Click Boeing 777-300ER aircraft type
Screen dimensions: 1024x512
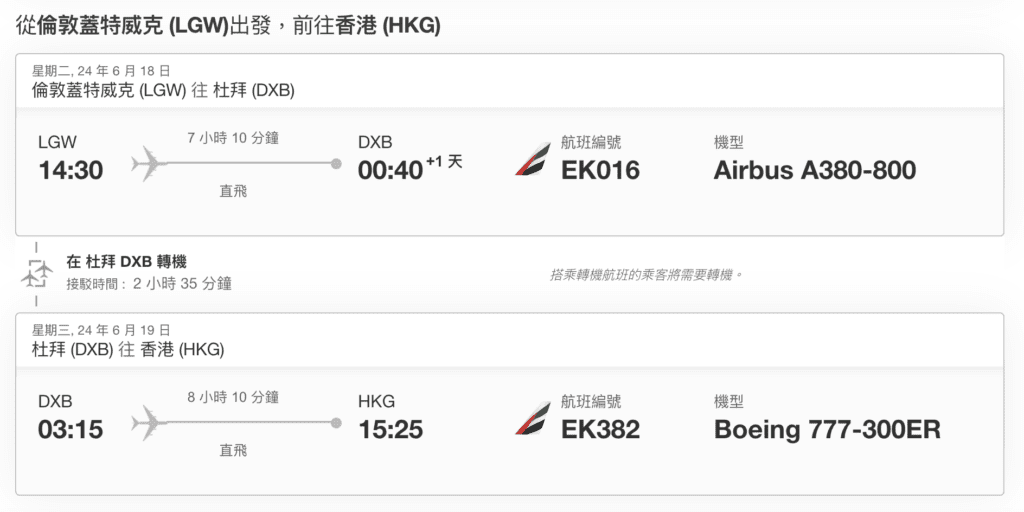(x=827, y=430)
